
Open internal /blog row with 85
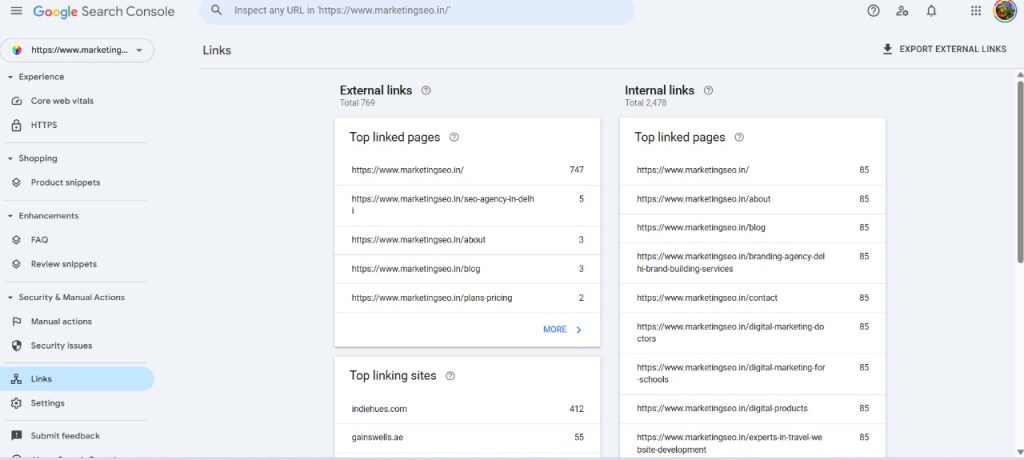click(x=753, y=228)
